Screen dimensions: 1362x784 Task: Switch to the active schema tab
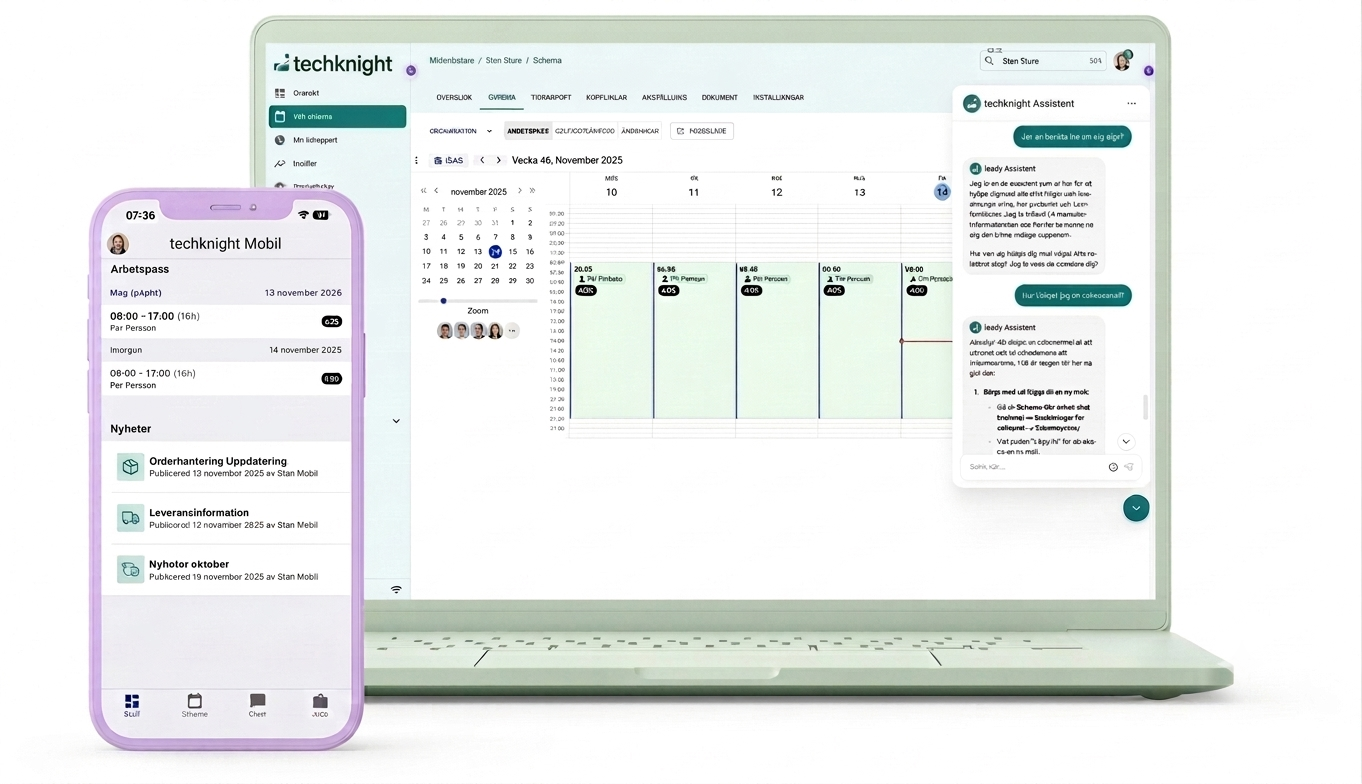coord(502,98)
